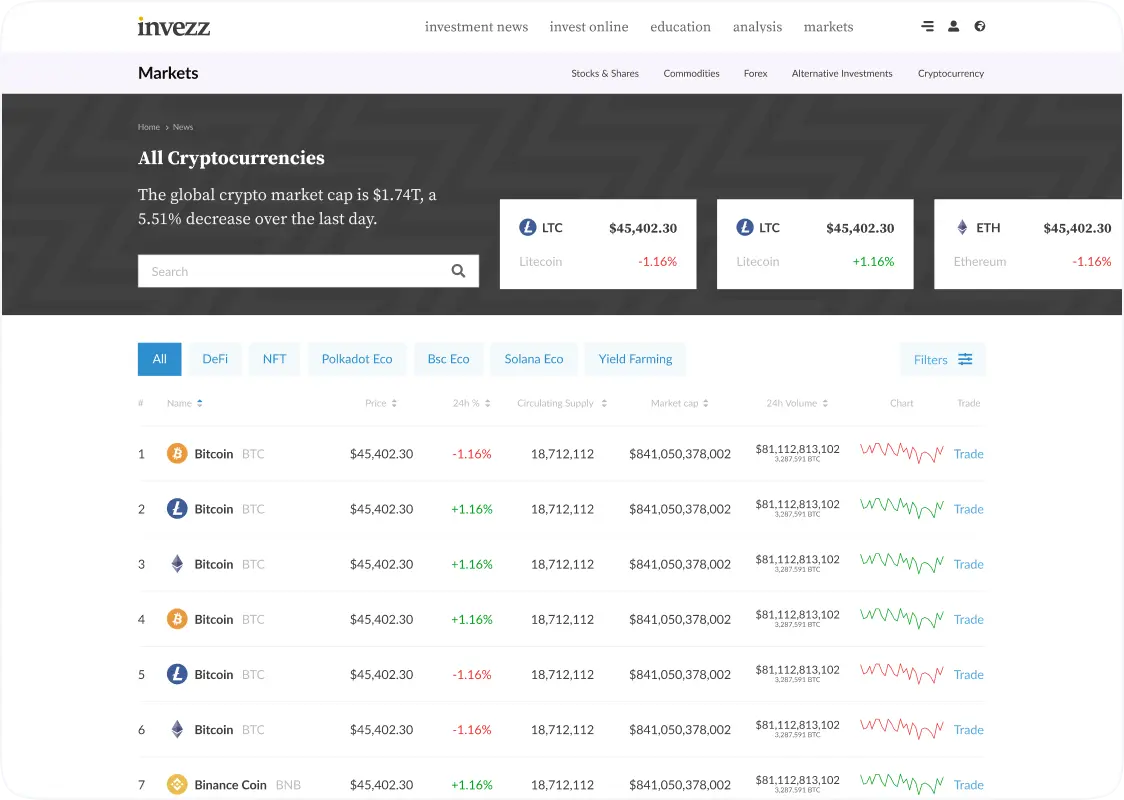Image resolution: width=1124 pixels, height=800 pixels.
Task: Click the Ethereum icon on the ETH card
Action: [x=962, y=228]
